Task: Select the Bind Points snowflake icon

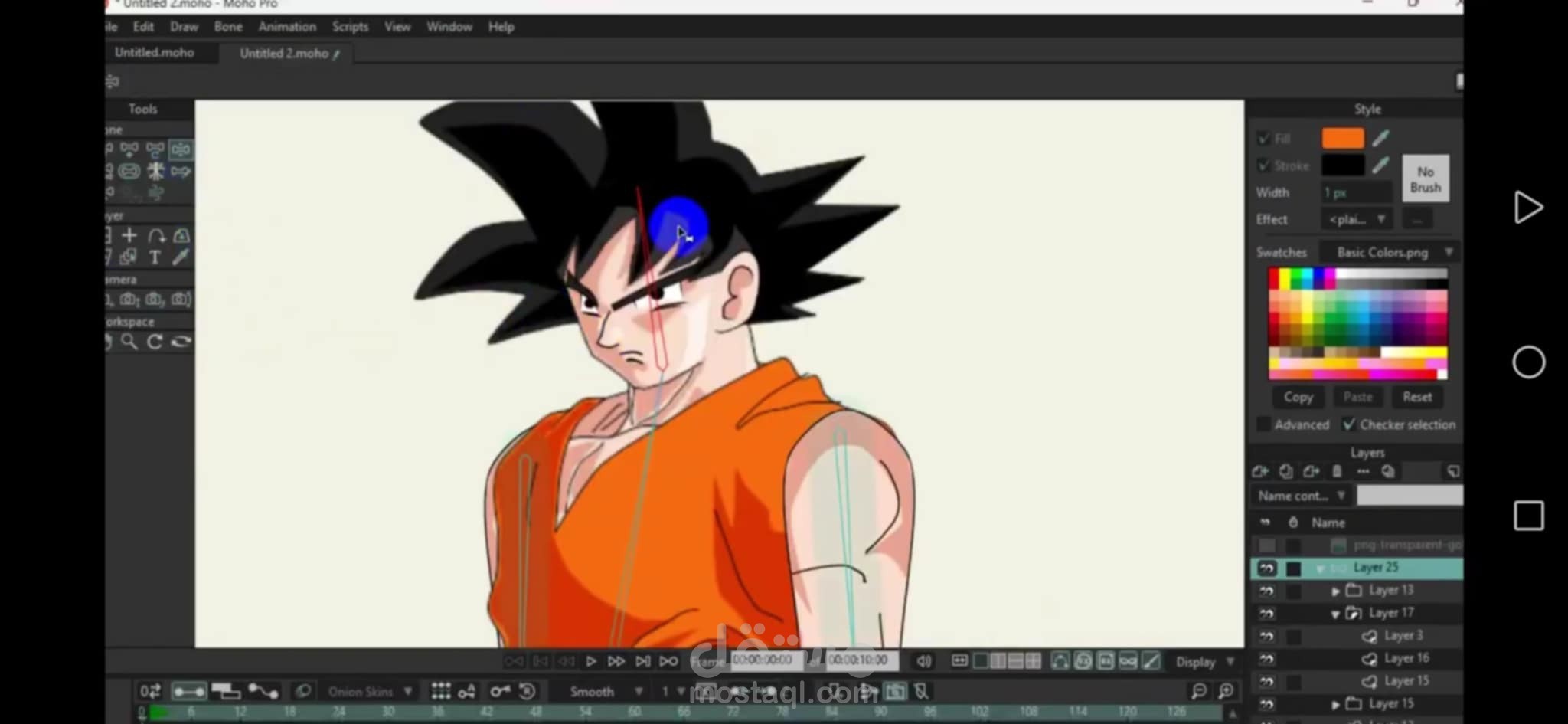Action: pyautogui.click(x=155, y=171)
